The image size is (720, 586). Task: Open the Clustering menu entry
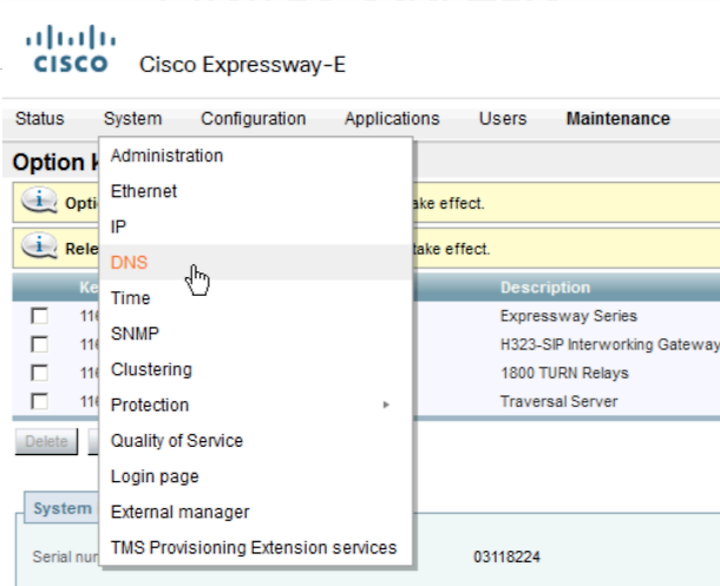(x=256, y=369)
